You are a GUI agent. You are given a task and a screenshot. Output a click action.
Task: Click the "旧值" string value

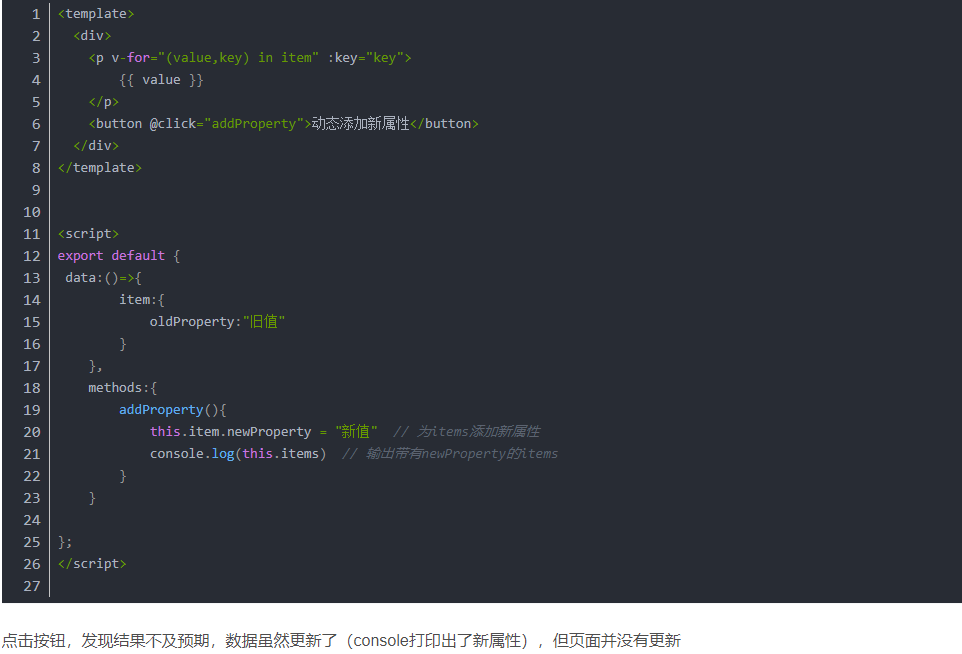[264, 322]
